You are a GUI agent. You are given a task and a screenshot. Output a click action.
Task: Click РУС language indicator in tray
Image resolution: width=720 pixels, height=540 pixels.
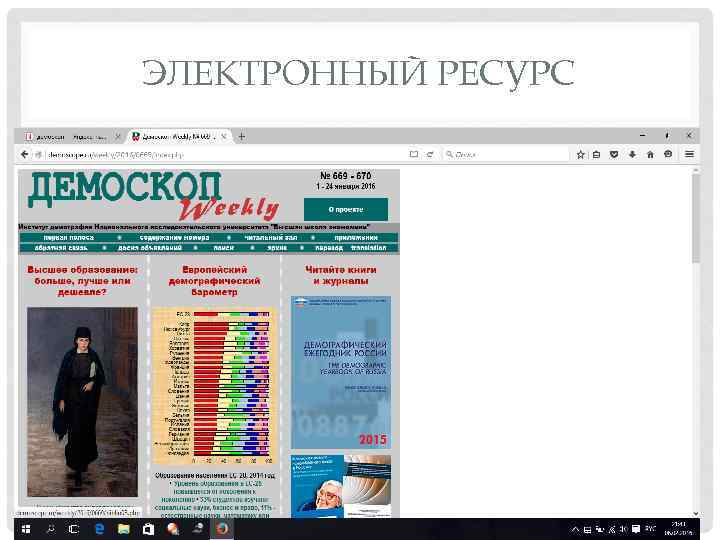point(651,529)
